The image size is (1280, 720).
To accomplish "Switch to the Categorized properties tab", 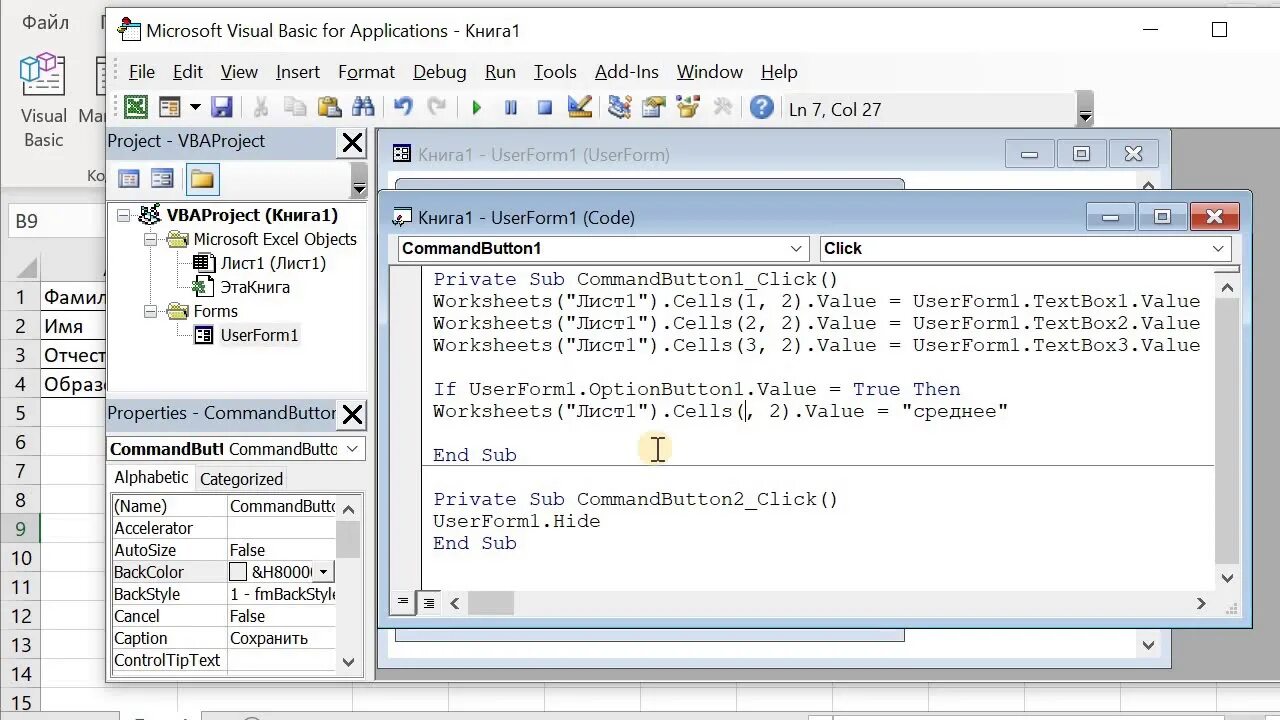I will pos(241,479).
